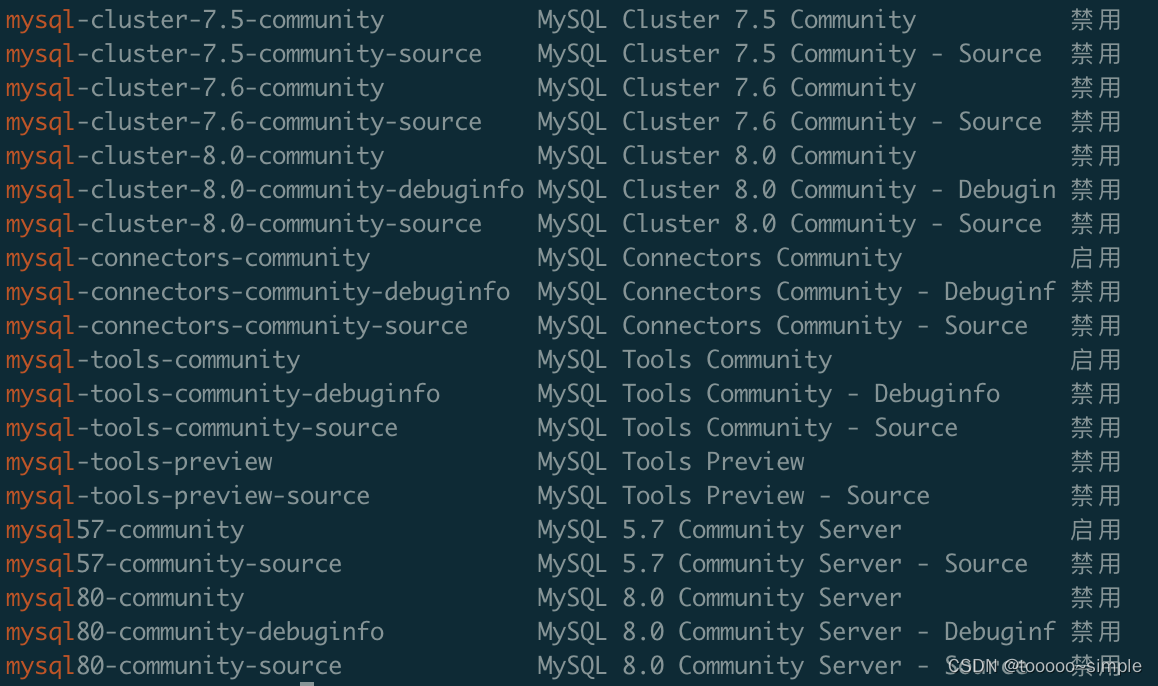This screenshot has width=1158, height=686.
Task: Click the name 'MySQL Cluster 7.6 Community - Source'
Action: tap(789, 122)
